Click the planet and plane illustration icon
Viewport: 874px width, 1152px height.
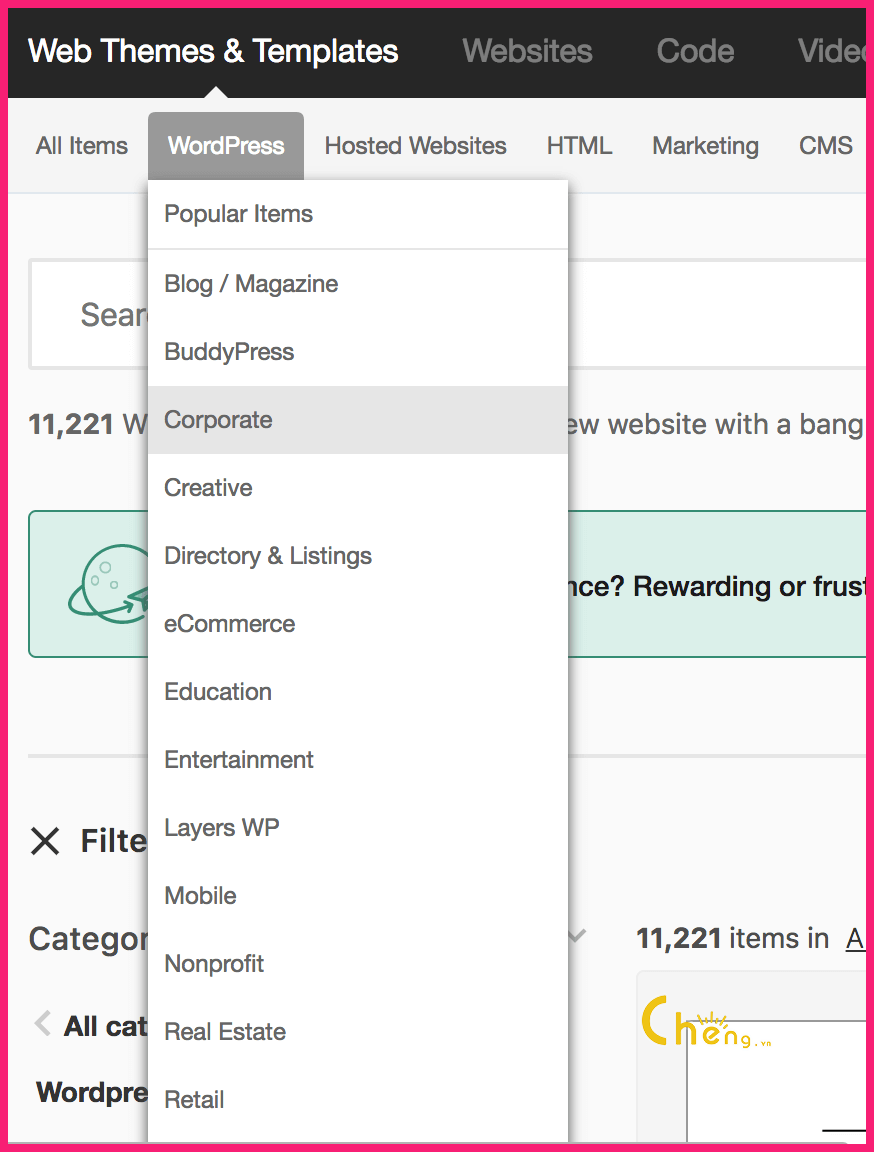108,584
